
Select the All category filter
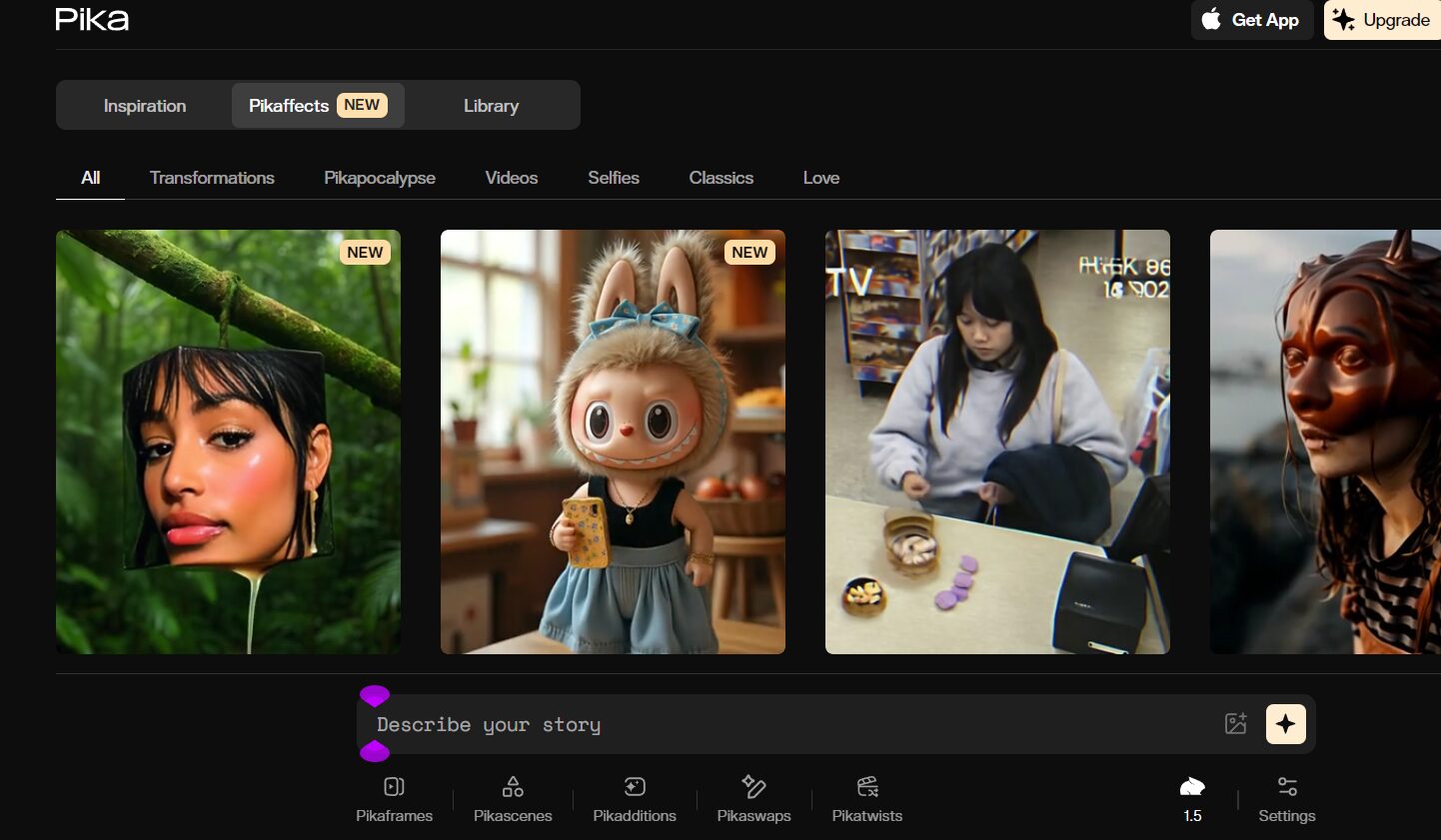pos(90,178)
